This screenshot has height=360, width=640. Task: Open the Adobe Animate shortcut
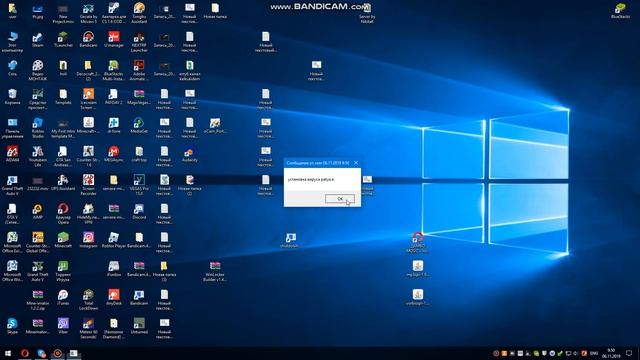coord(139,70)
